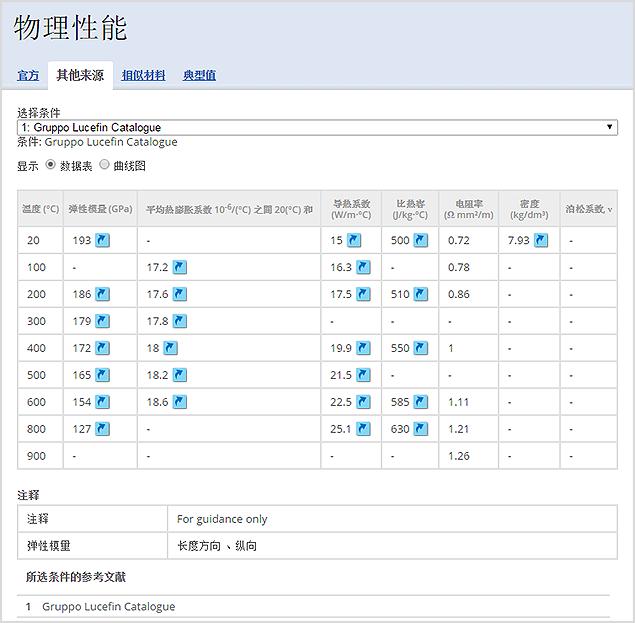
Task: Click the 比热容 column header
Action: coord(410,209)
